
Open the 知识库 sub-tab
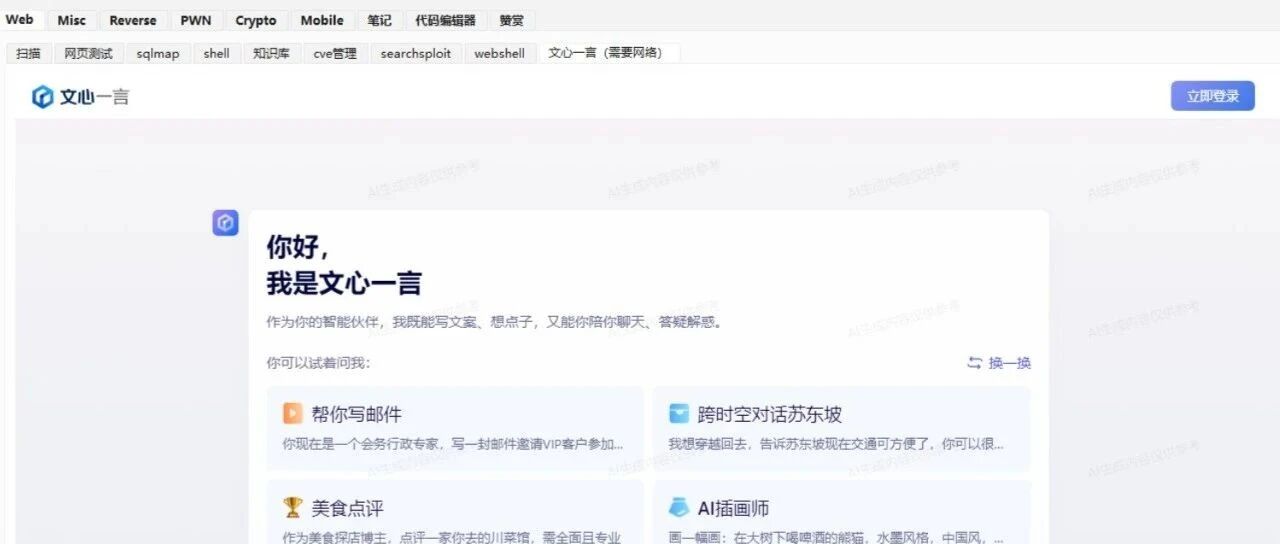point(271,53)
